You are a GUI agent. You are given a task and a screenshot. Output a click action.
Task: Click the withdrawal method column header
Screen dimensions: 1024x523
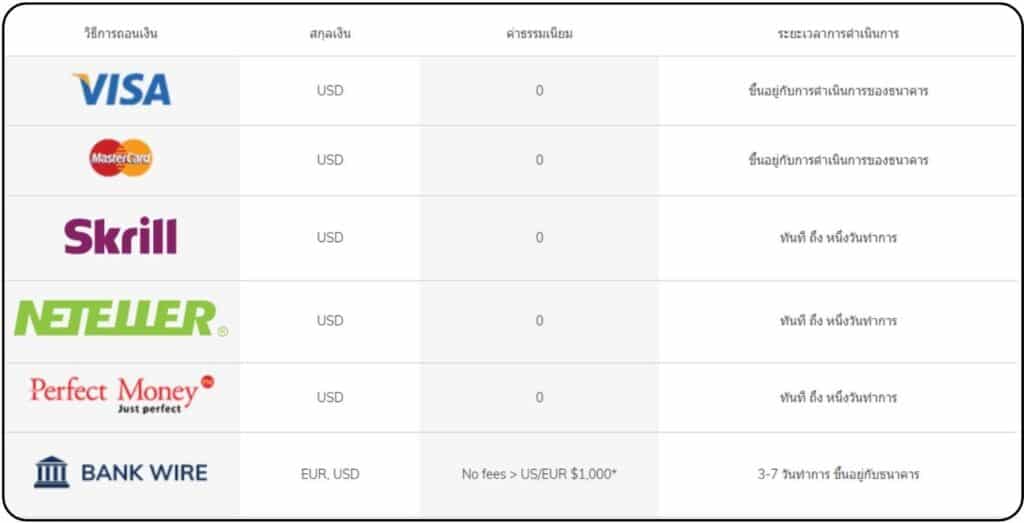pyautogui.click(x=121, y=33)
